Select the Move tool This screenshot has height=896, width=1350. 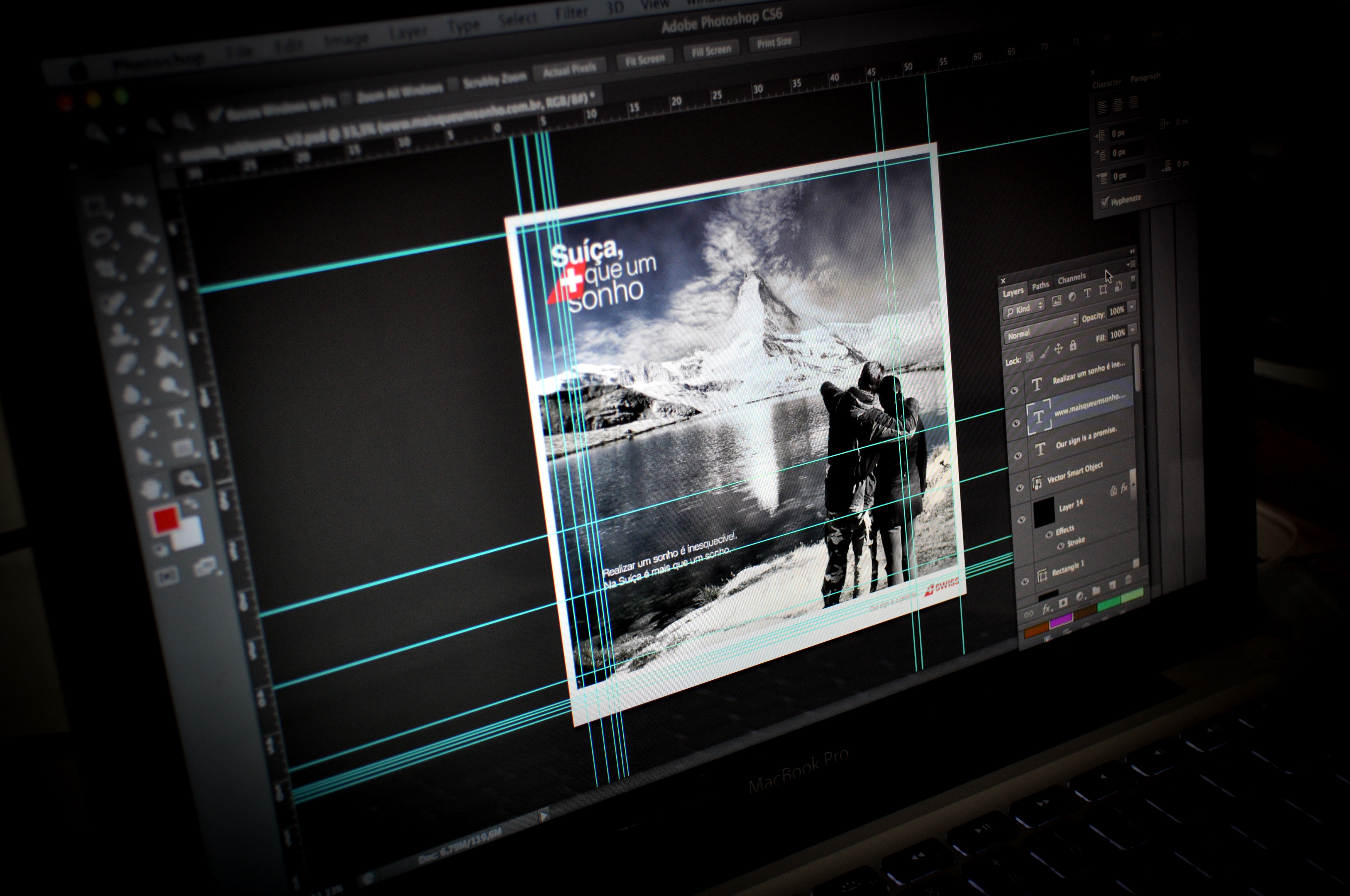(135, 200)
